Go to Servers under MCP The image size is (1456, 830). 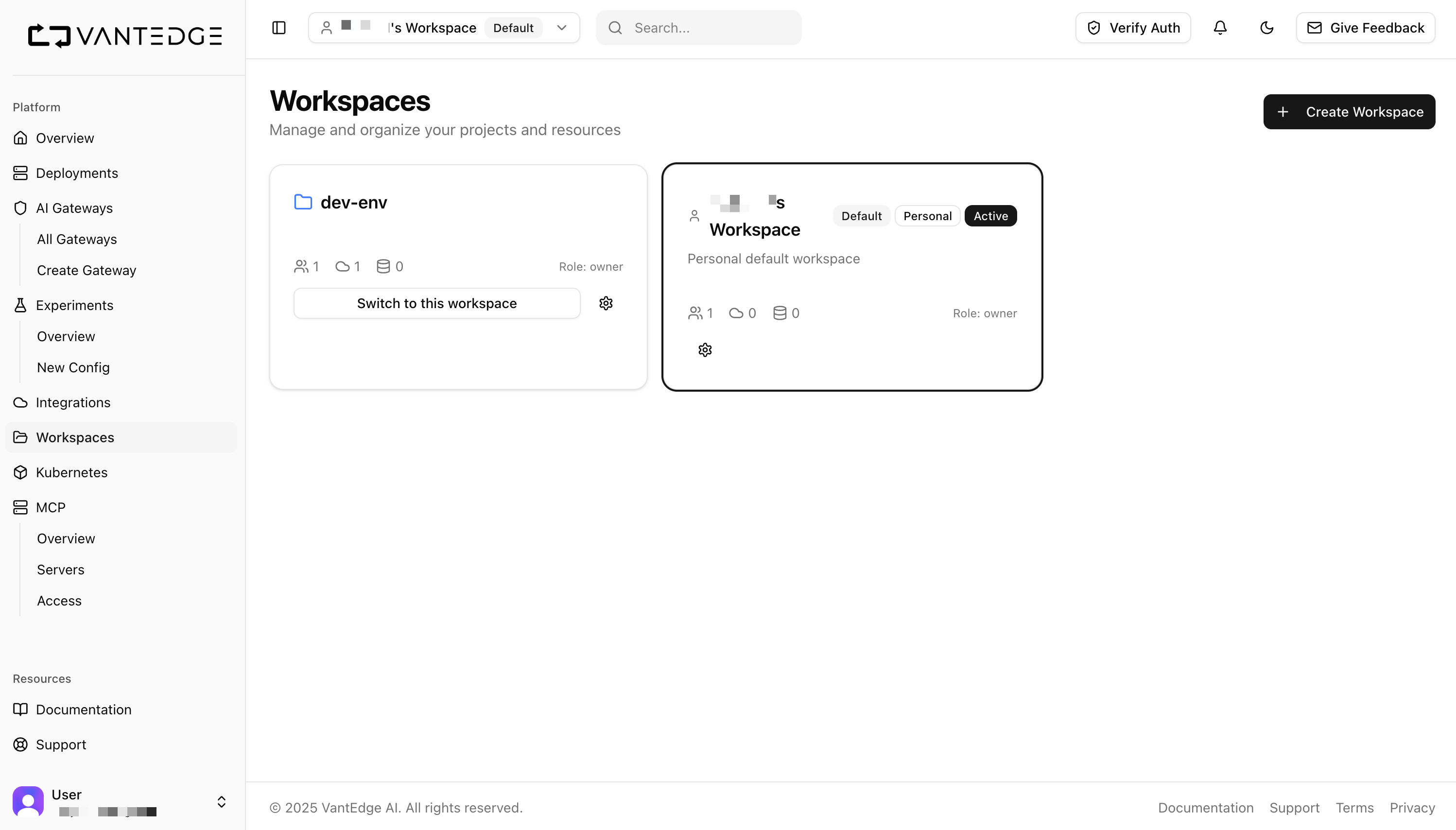(x=60, y=569)
